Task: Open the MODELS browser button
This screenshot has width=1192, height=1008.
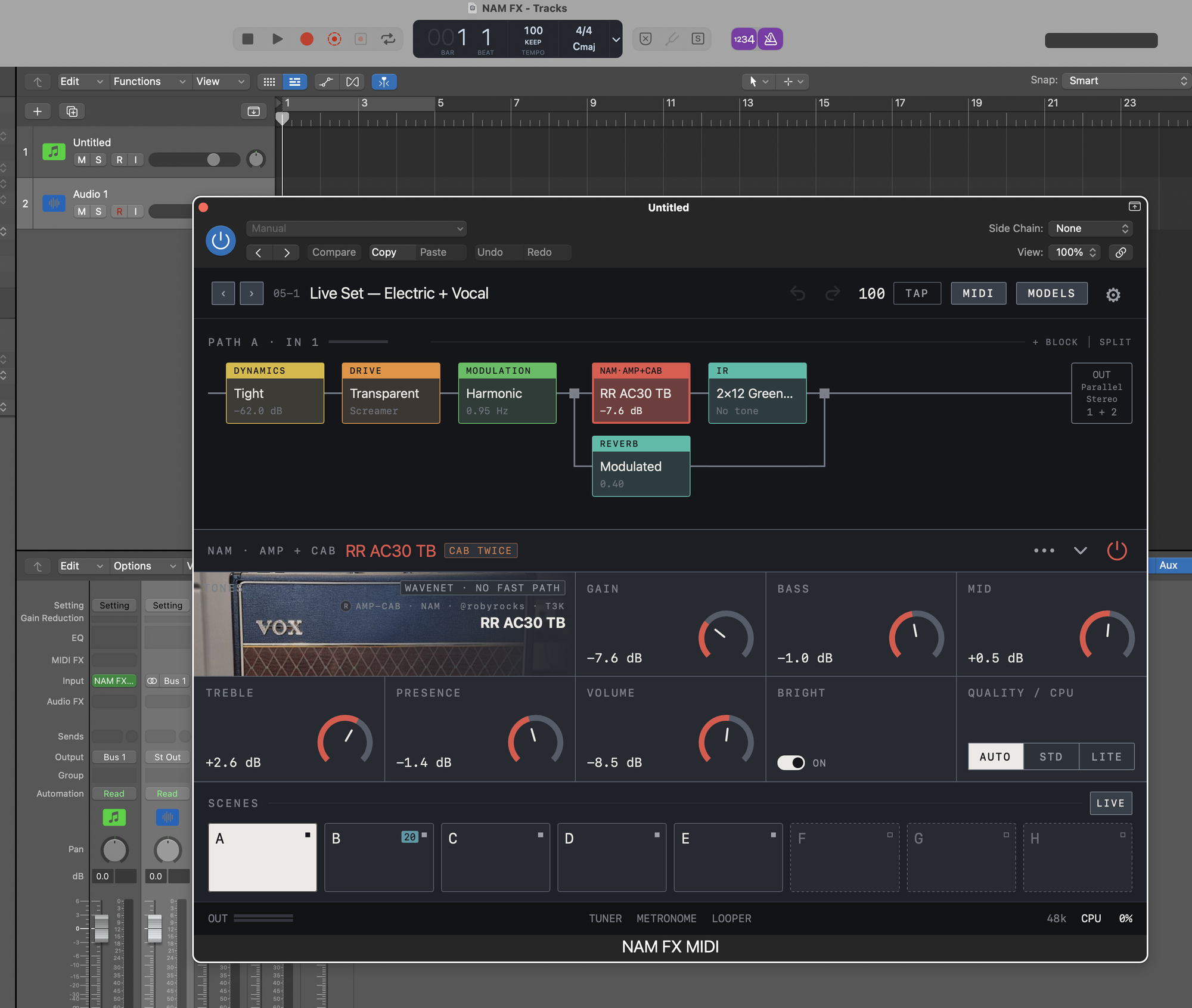Action: click(1051, 293)
